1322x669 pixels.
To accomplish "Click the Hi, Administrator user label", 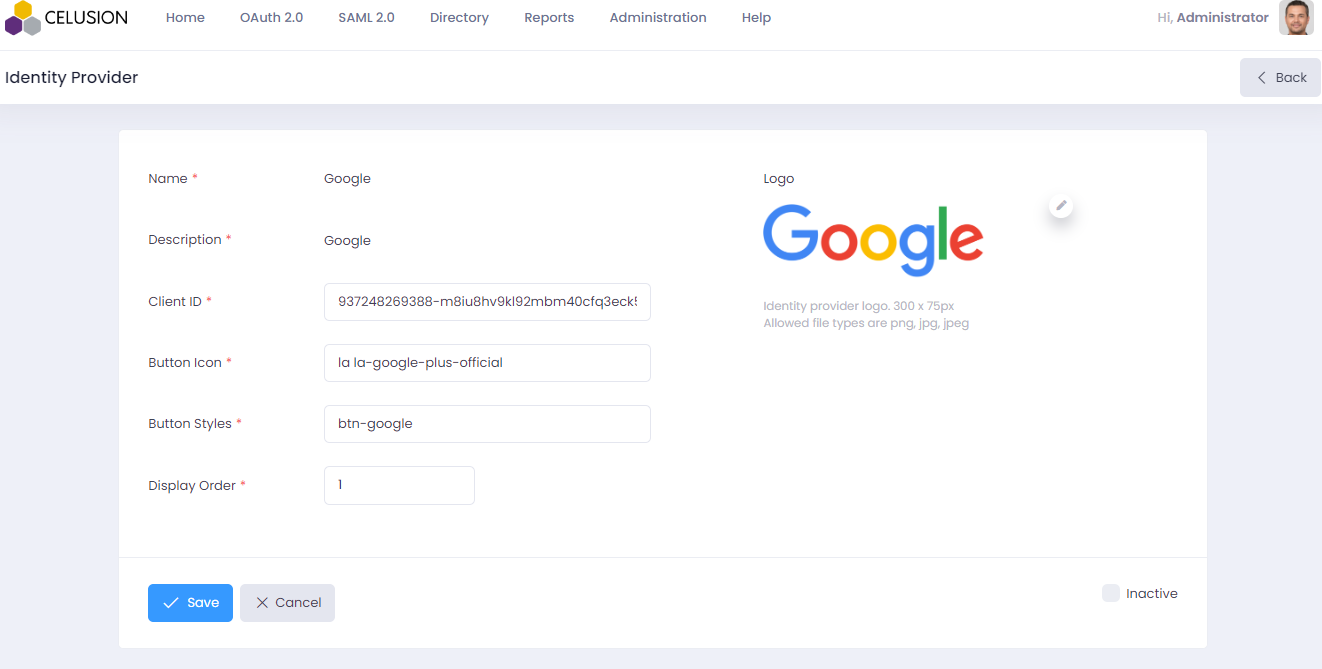I will 1212,17.
